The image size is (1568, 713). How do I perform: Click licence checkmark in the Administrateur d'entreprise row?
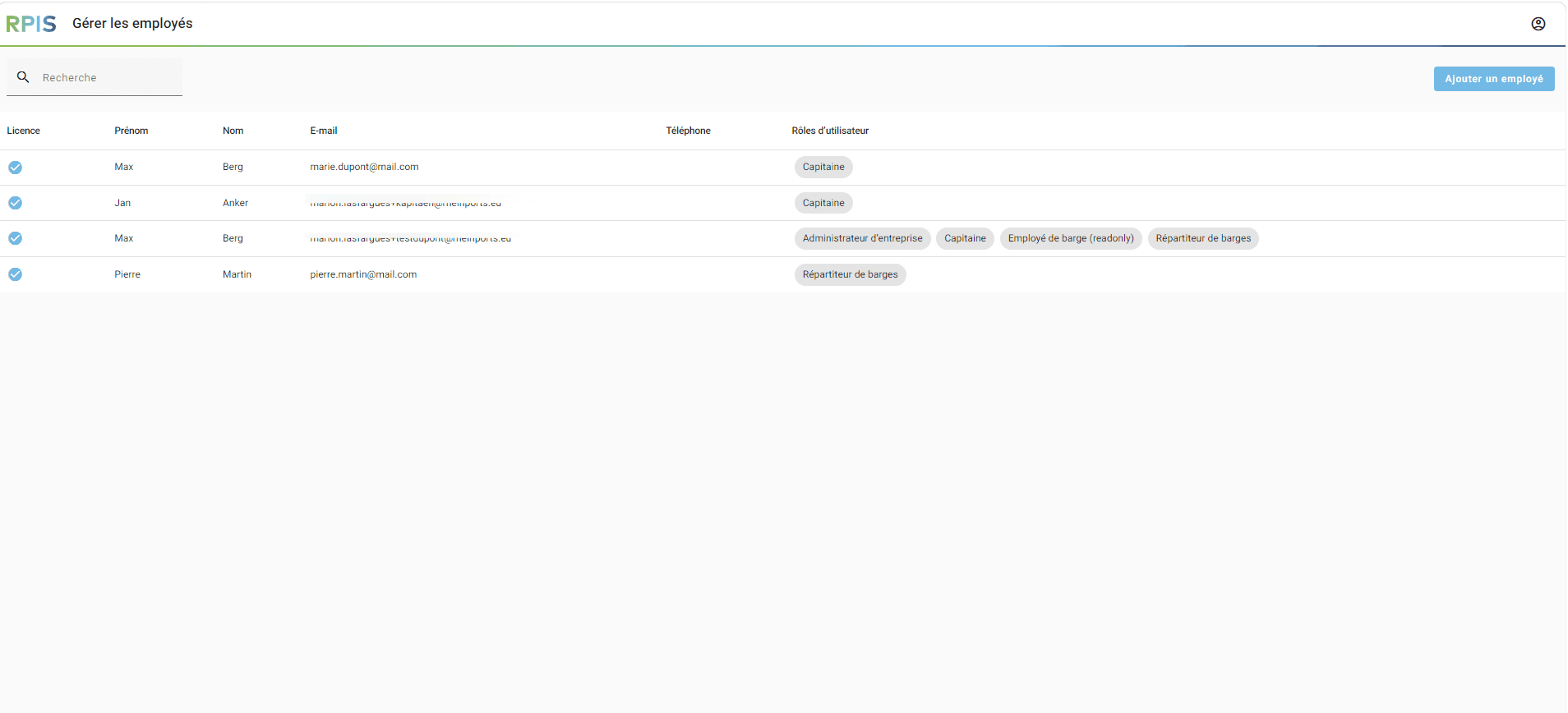(x=16, y=238)
